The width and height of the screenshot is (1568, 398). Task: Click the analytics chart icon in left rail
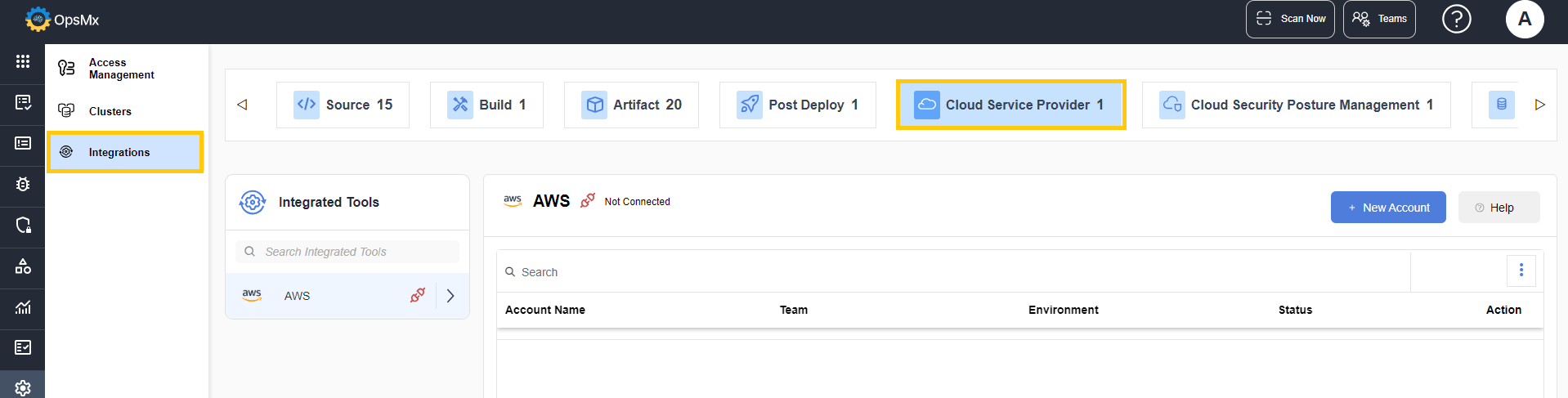click(x=23, y=307)
